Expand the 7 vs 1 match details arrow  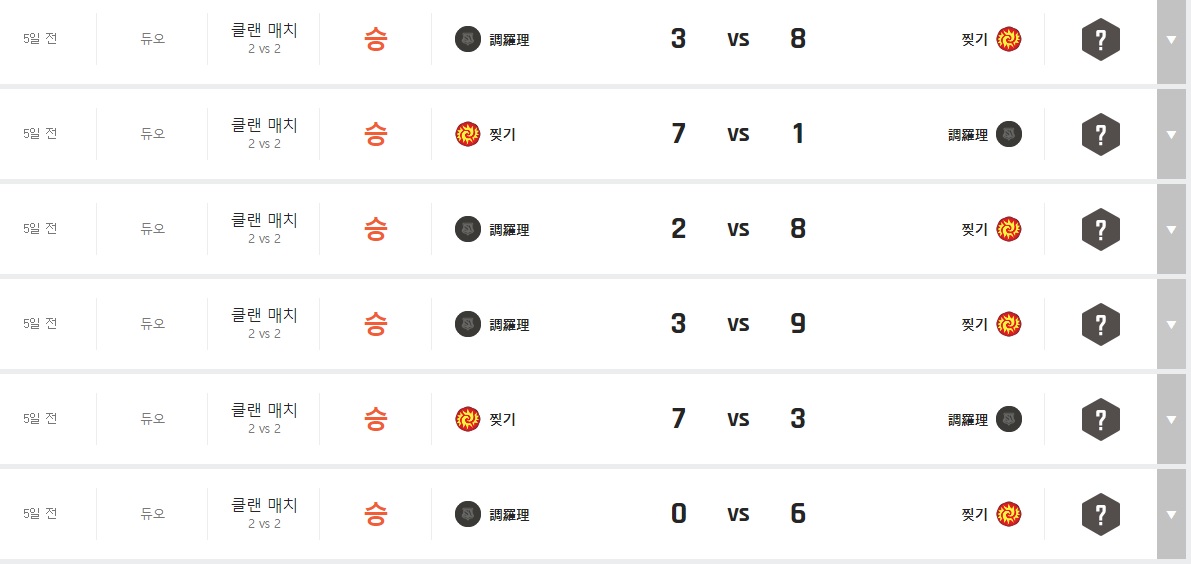[1171, 135]
